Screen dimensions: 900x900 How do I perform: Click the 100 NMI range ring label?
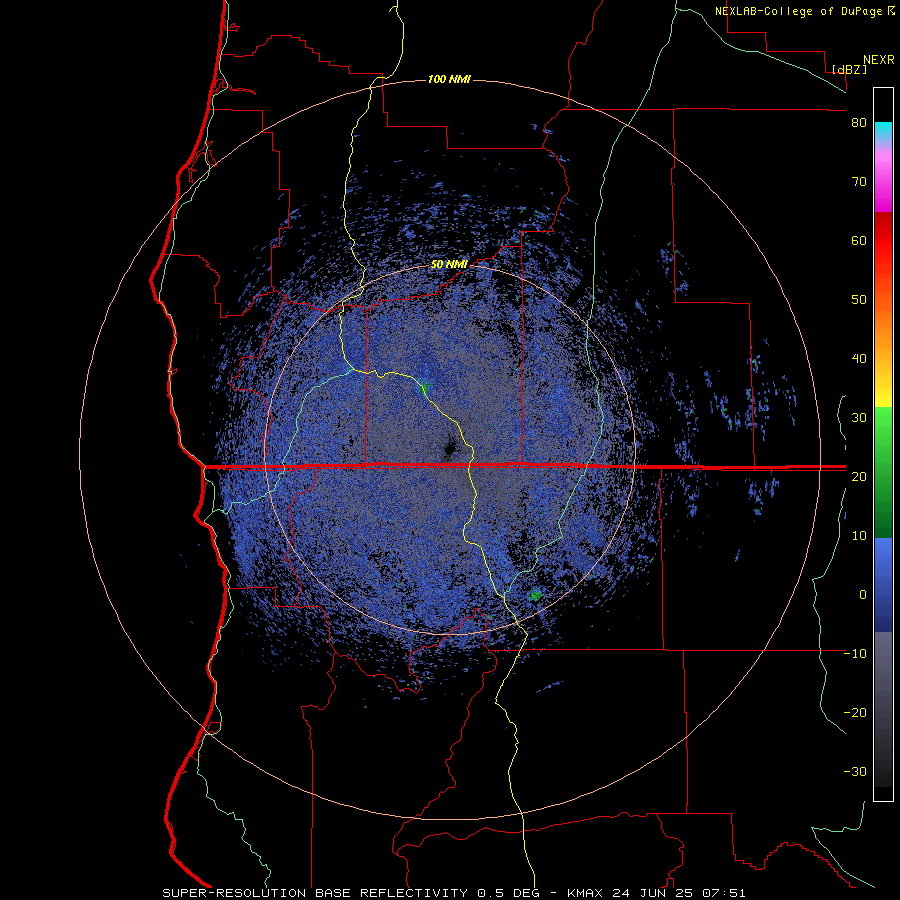(449, 79)
